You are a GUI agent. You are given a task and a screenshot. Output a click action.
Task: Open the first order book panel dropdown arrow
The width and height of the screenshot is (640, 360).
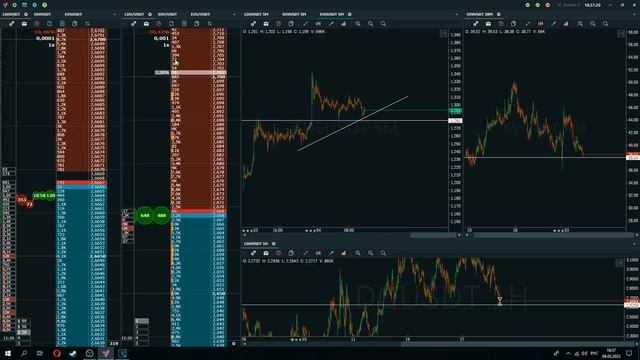point(114,14)
